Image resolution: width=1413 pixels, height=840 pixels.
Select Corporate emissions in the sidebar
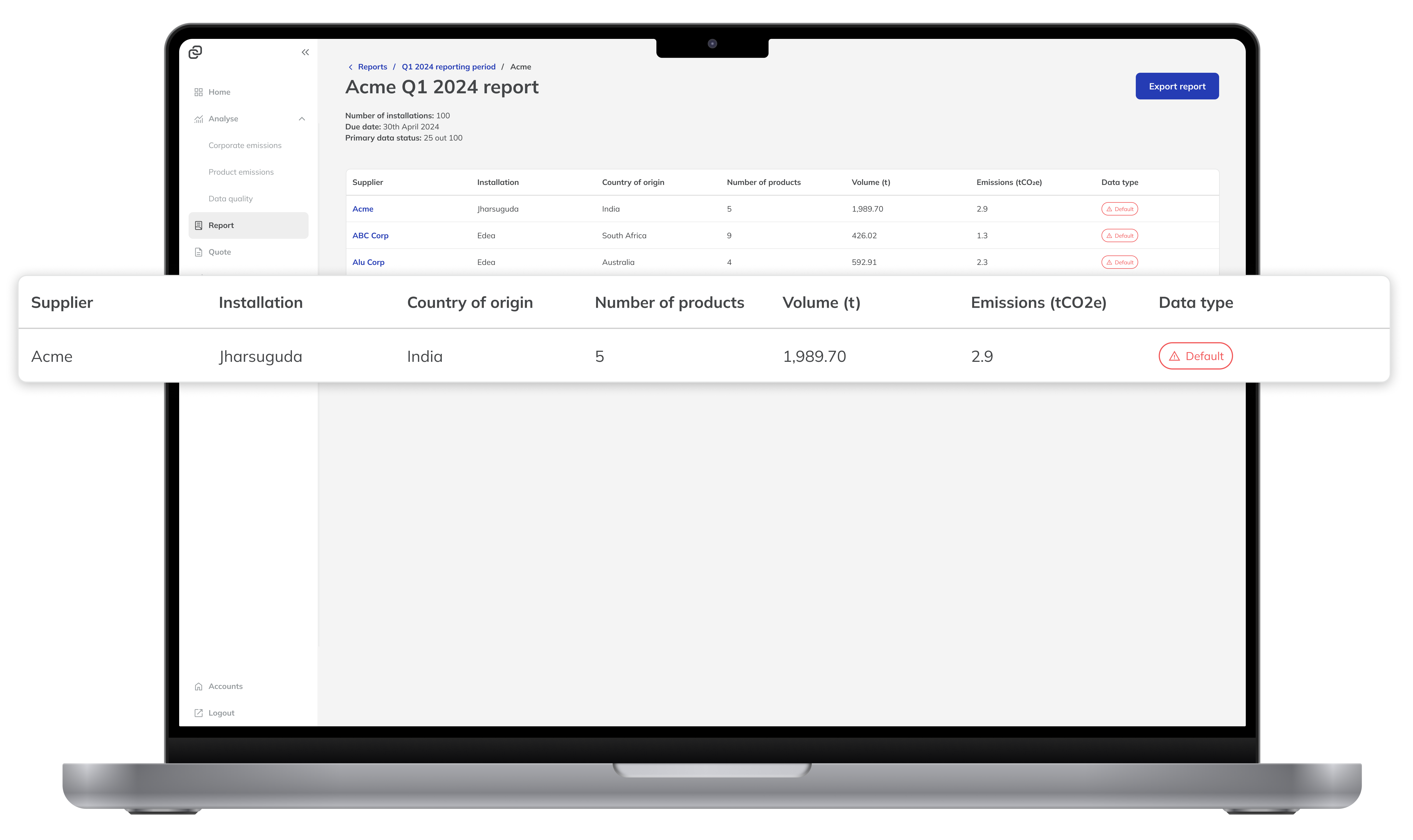244,145
